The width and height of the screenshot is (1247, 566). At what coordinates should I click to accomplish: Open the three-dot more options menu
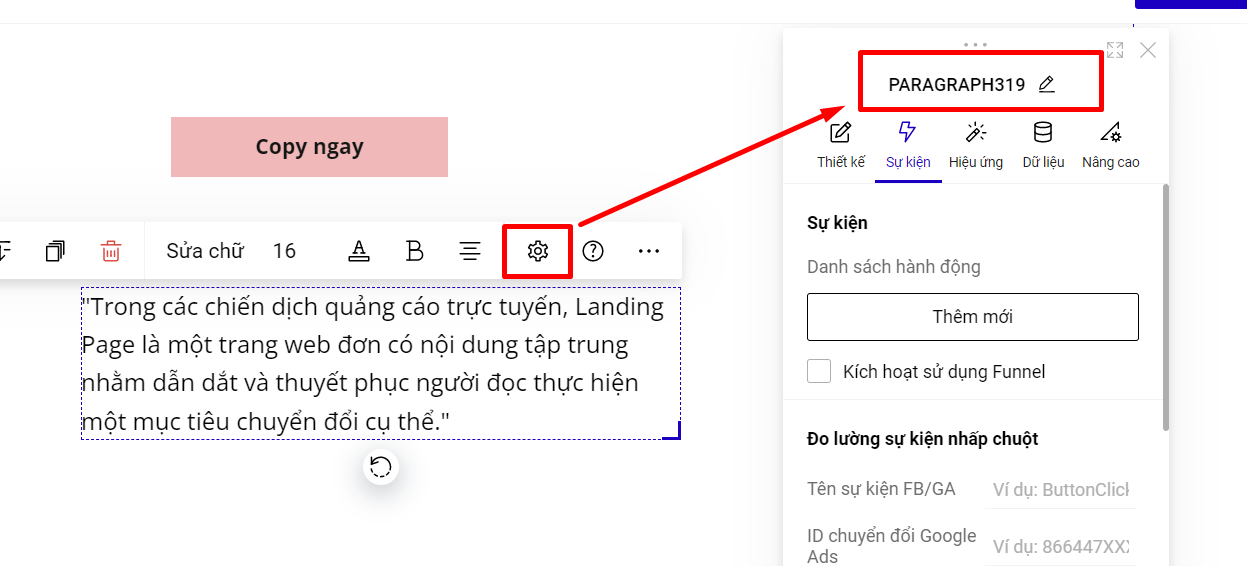point(649,251)
